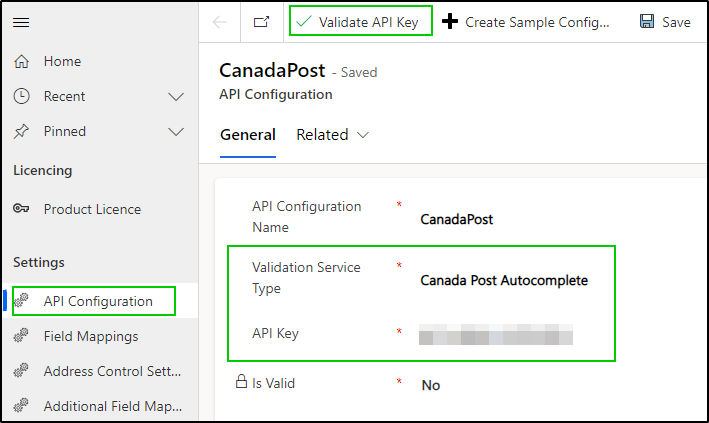This screenshot has height=423, width=709.
Task: Switch to the General tab
Action: 248,135
